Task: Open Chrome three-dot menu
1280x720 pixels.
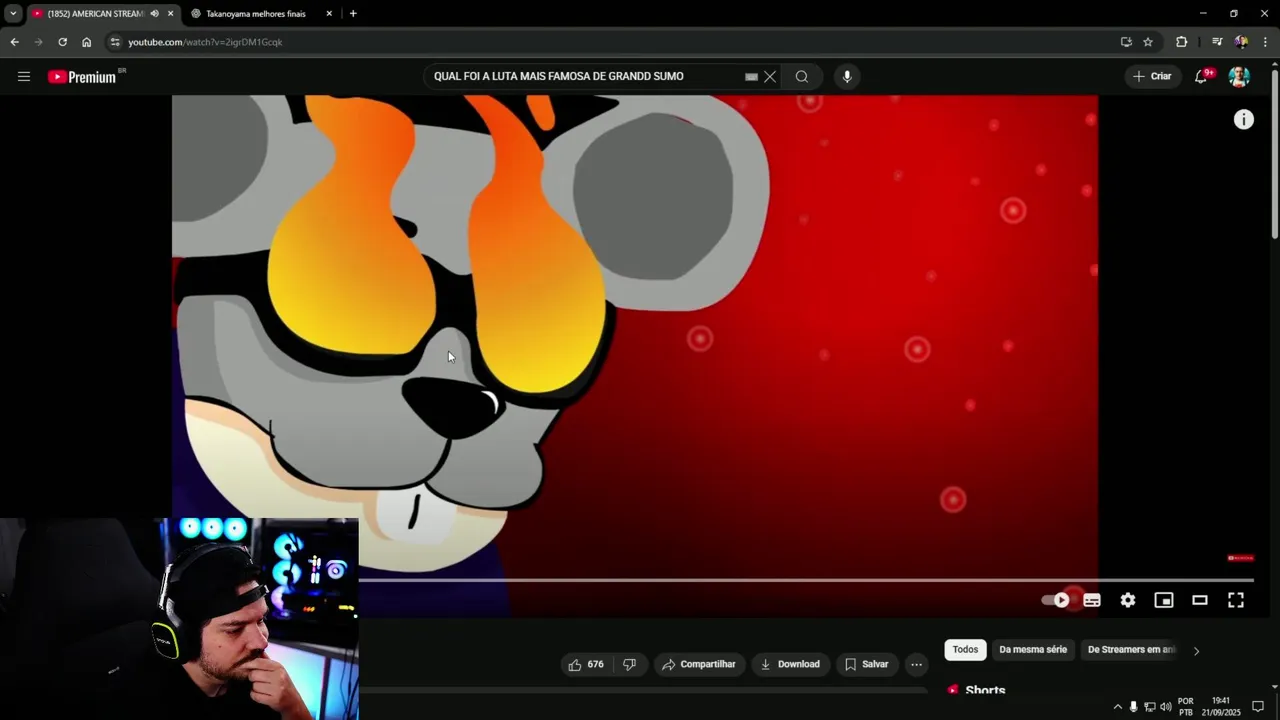Action: click(1266, 42)
